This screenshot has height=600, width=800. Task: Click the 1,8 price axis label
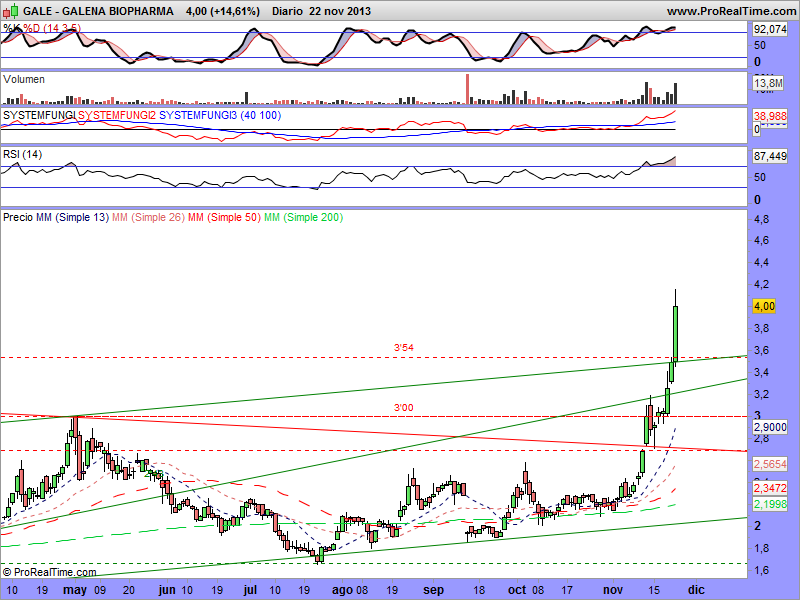pyautogui.click(x=761, y=548)
